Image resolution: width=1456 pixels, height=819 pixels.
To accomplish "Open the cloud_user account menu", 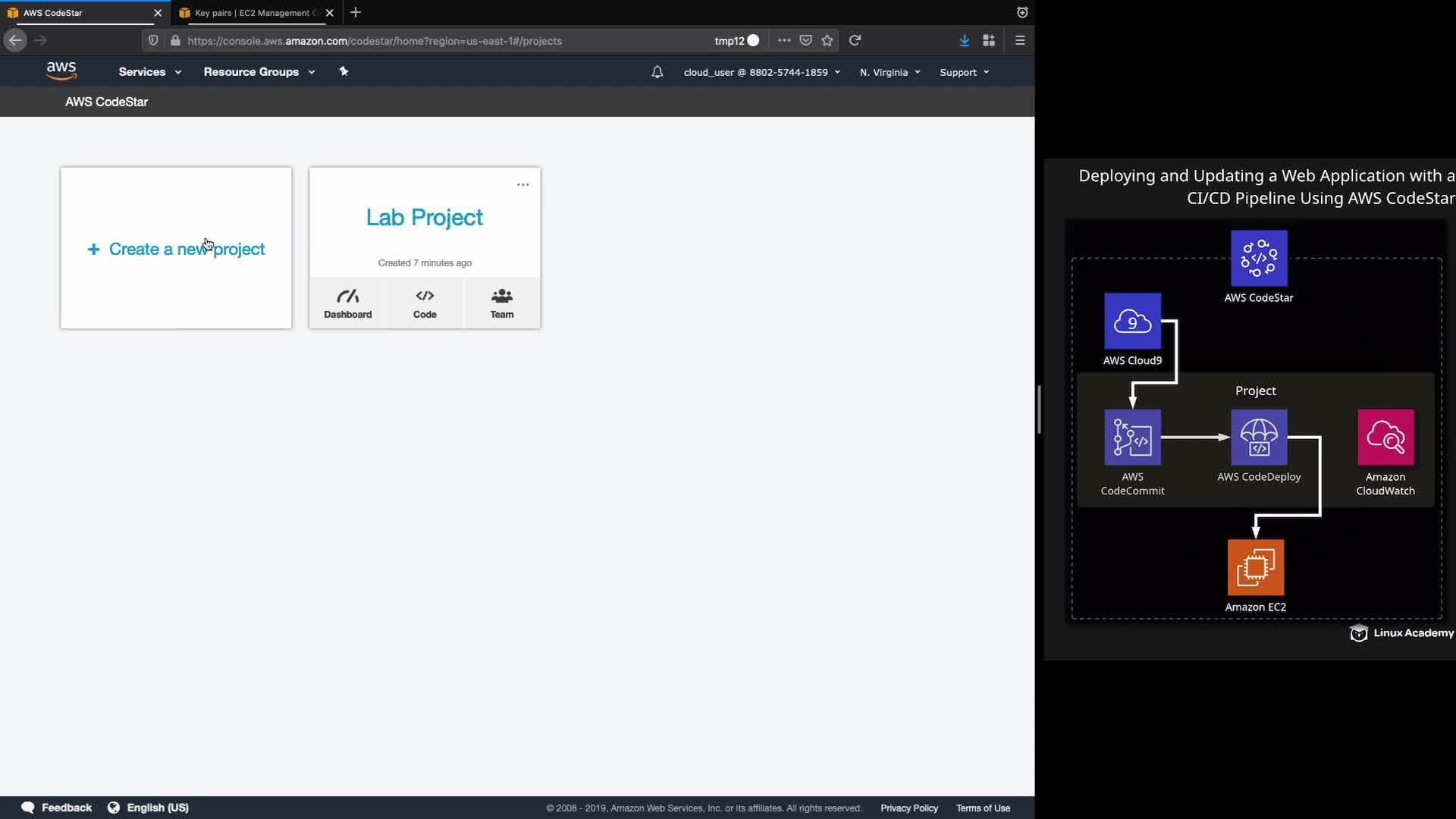I will (761, 73).
